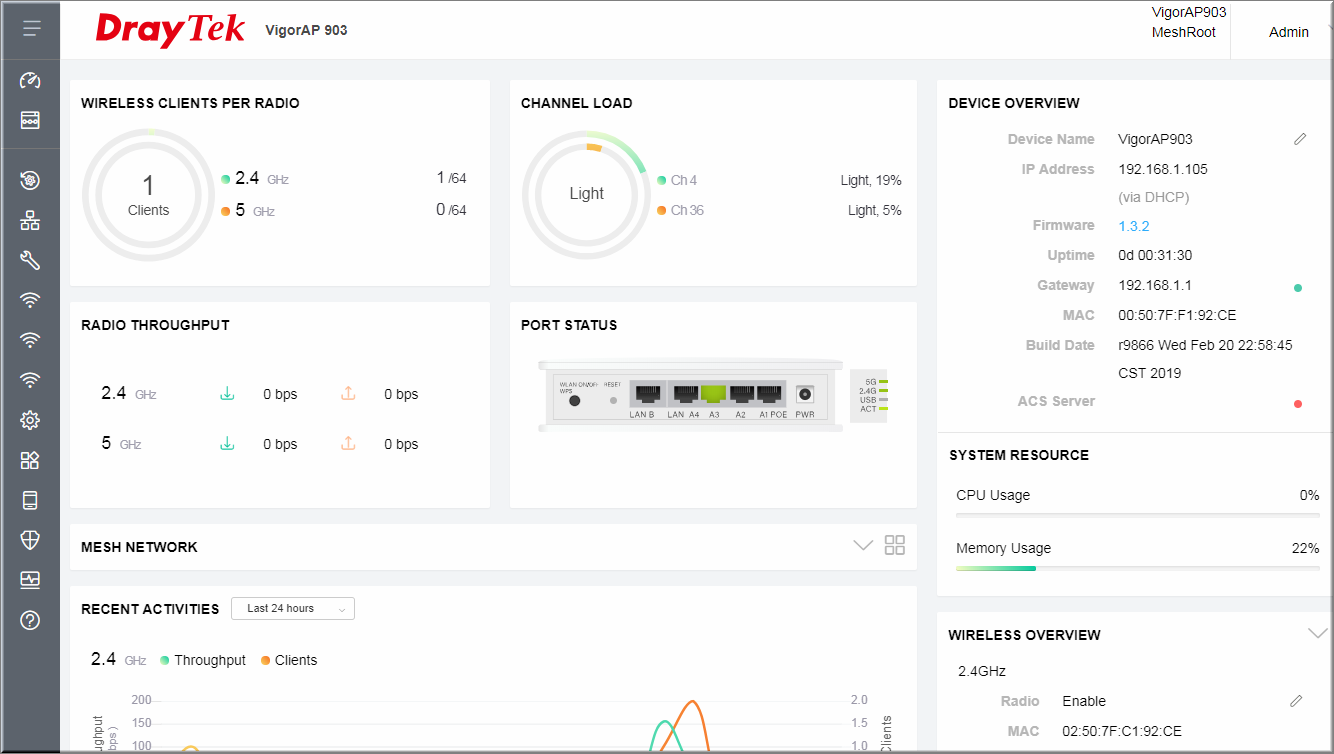The image size is (1334, 754).
Task: Toggle the hamburger menu in sidebar
Action: (x=31, y=29)
